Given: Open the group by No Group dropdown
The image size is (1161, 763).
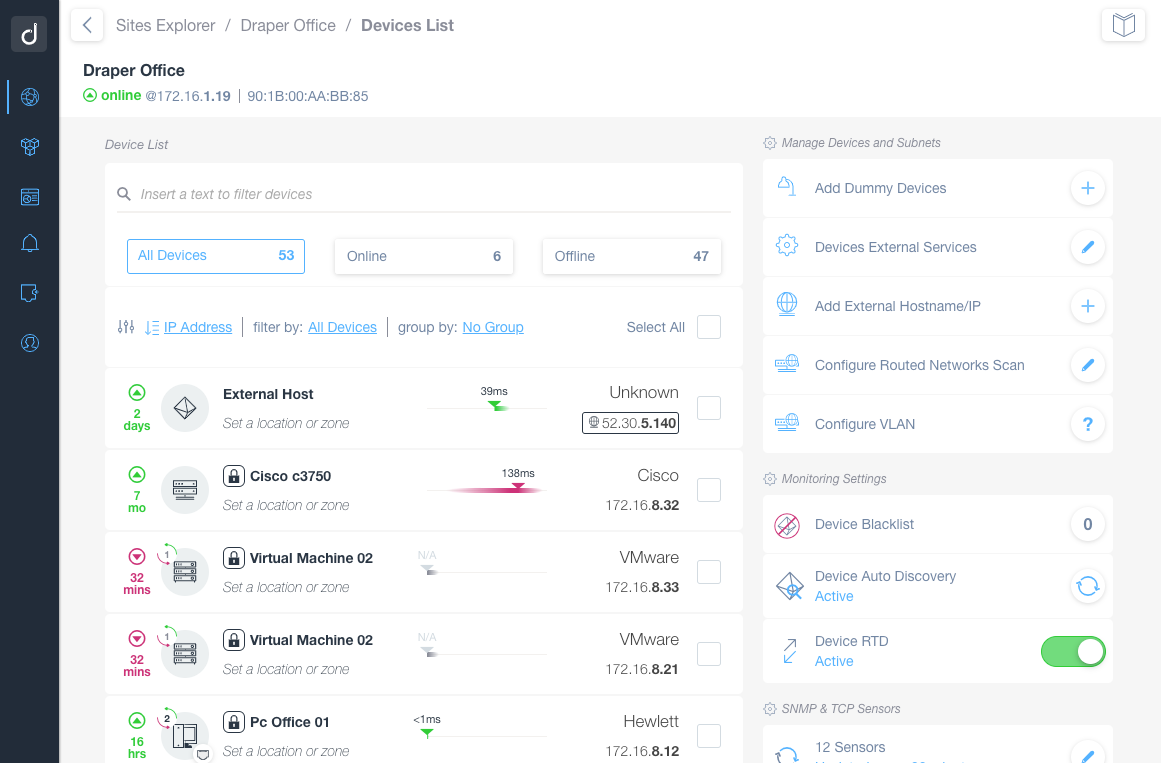Looking at the screenshot, I should [492, 327].
